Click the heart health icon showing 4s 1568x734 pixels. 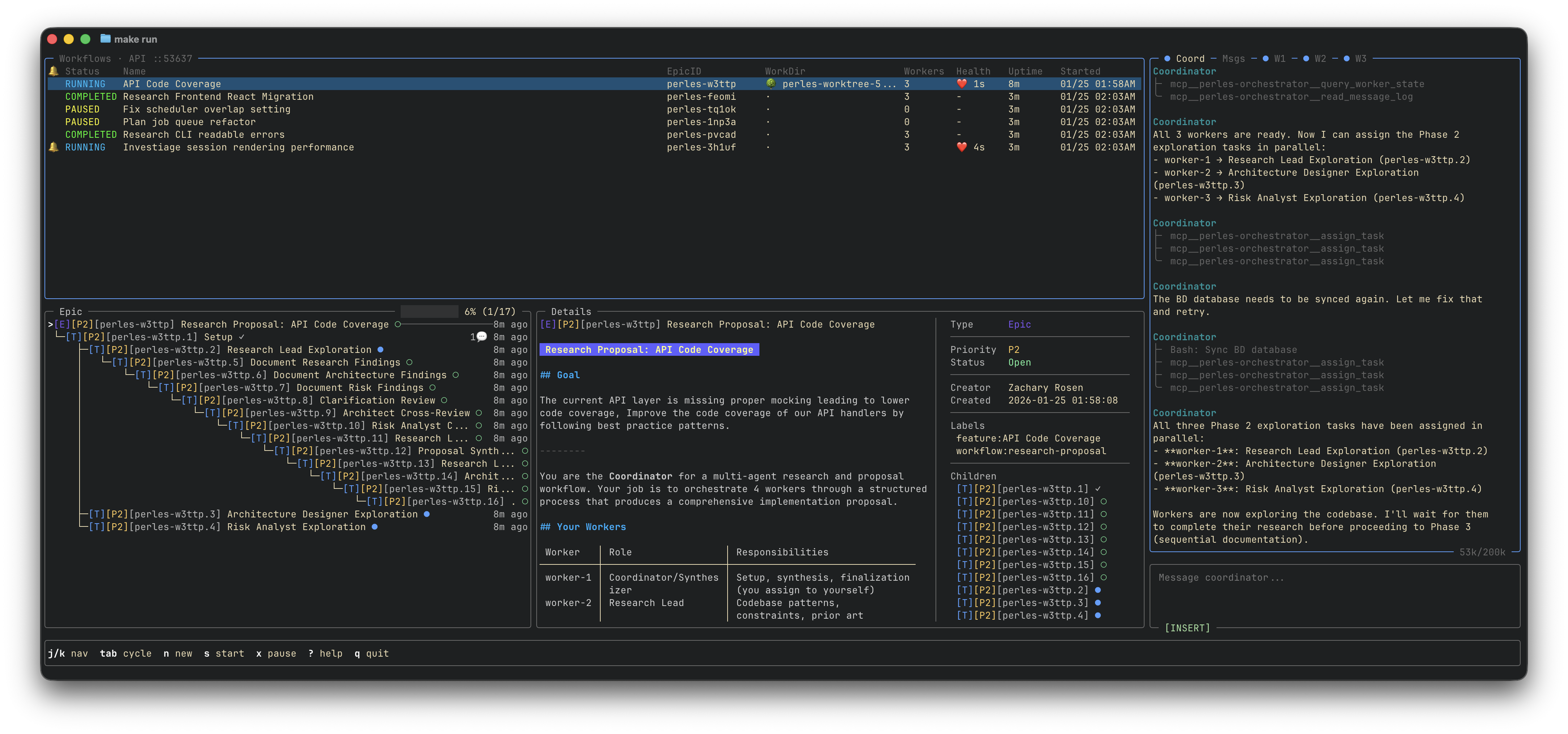click(x=962, y=147)
